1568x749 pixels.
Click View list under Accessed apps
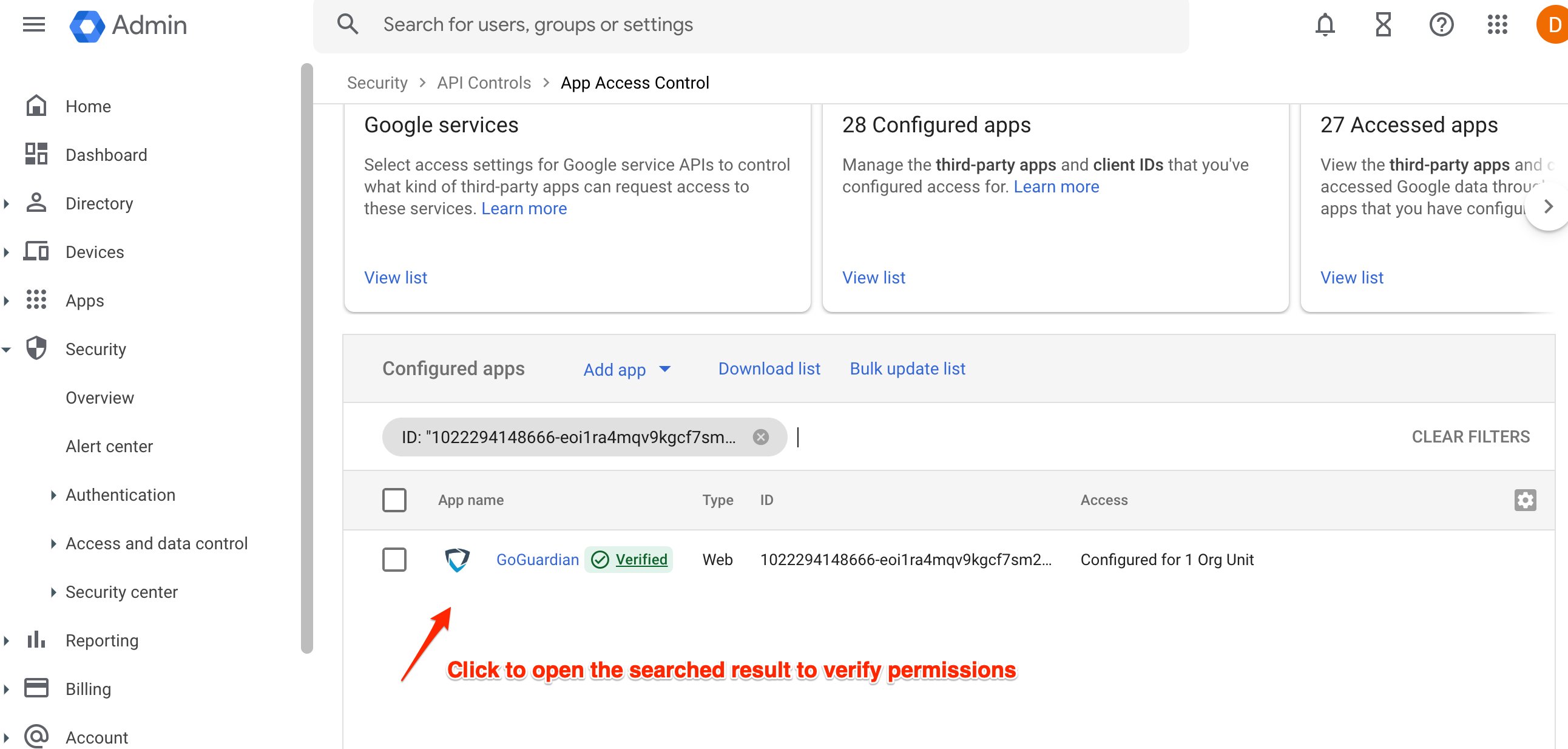click(x=1352, y=277)
